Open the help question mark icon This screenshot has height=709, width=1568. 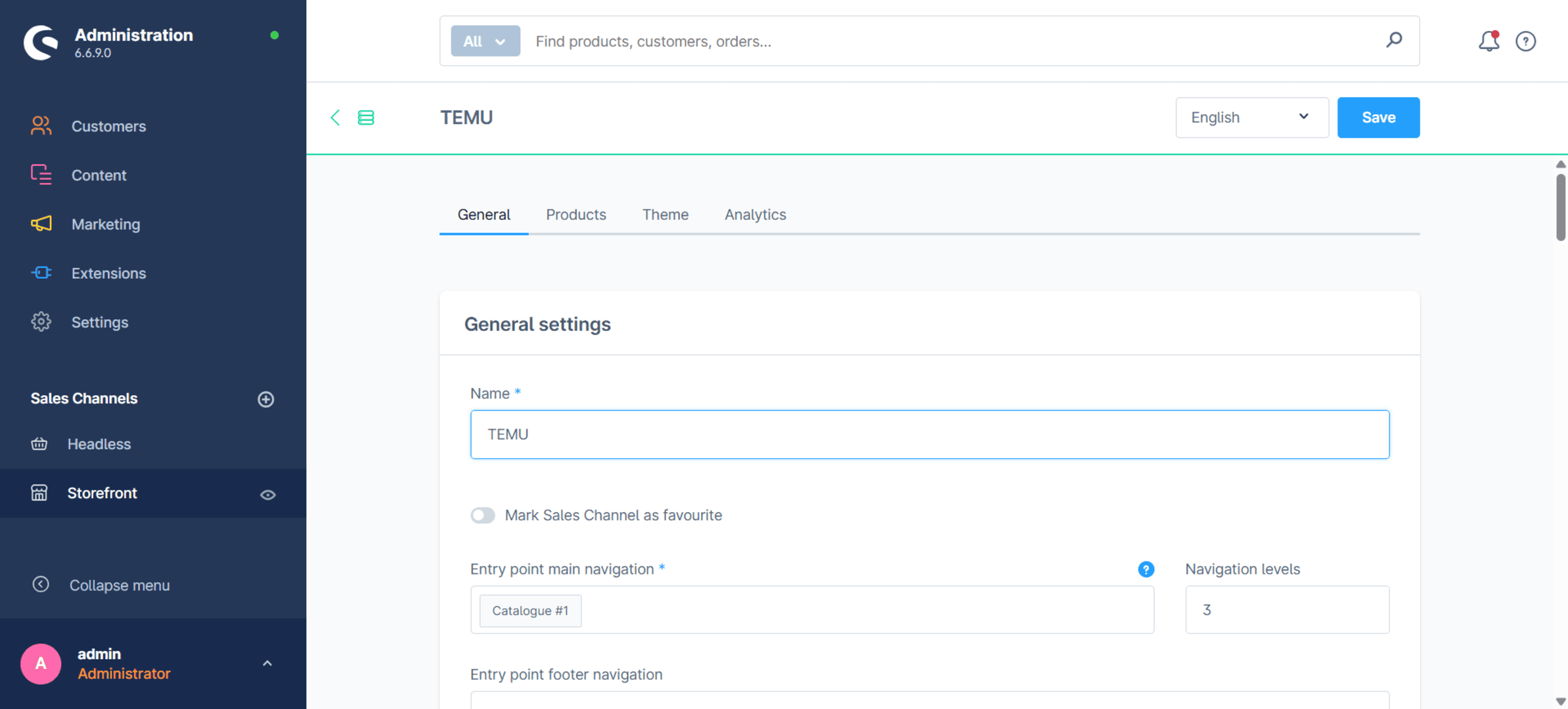pyautogui.click(x=1526, y=41)
